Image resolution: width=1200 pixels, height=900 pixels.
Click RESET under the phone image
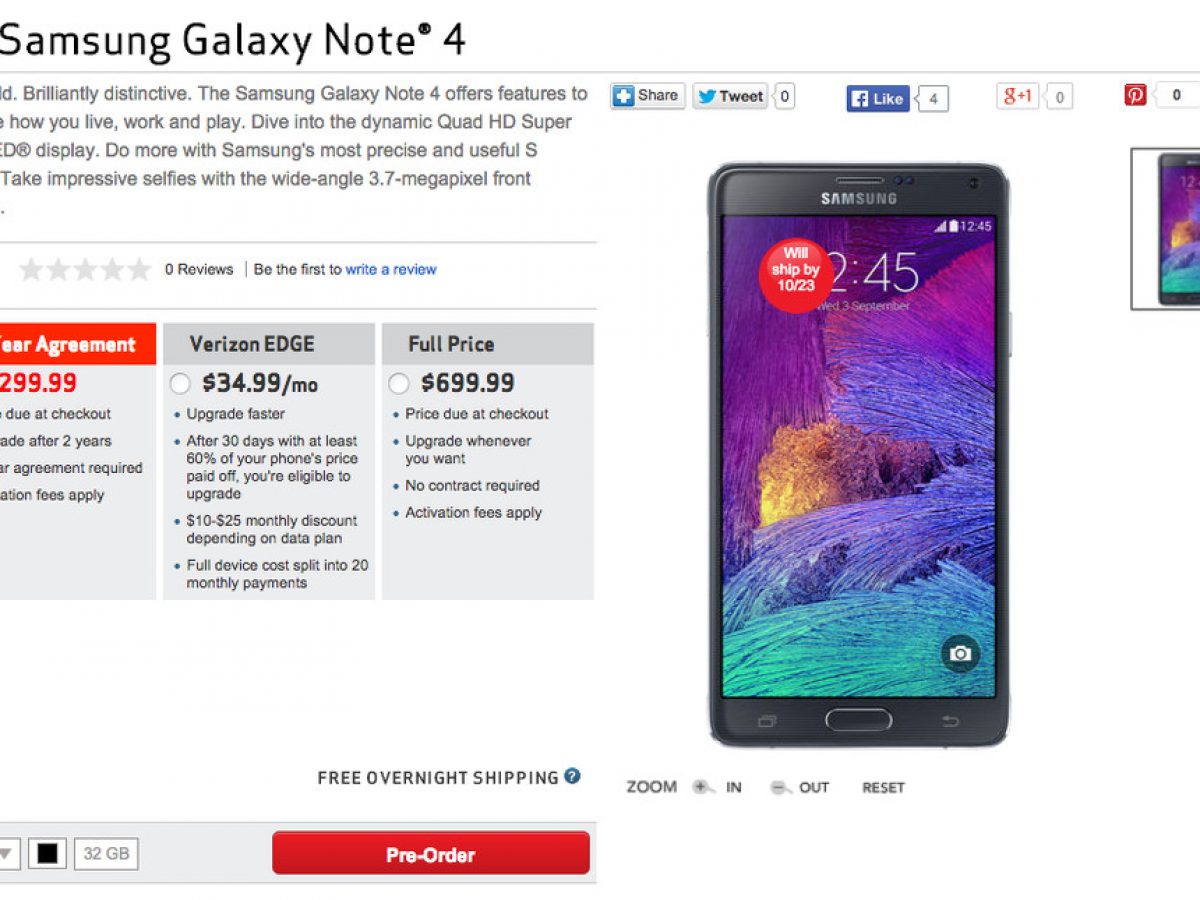click(883, 788)
